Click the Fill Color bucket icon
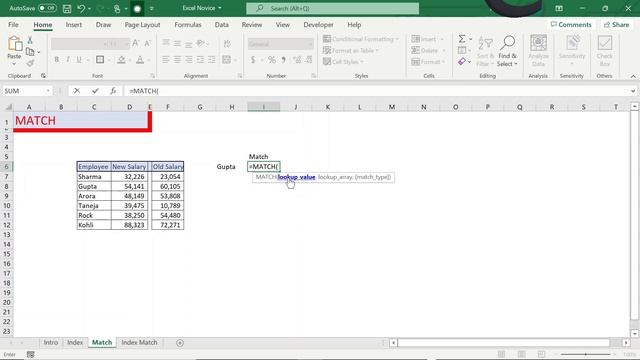Viewport: 640px width, 360px height. (x=121, y=60)
